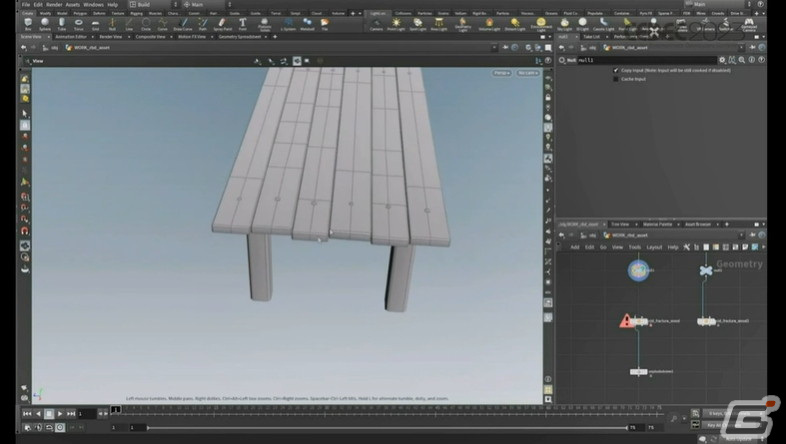Select the Path shelf tool

[x=203, y=24]
